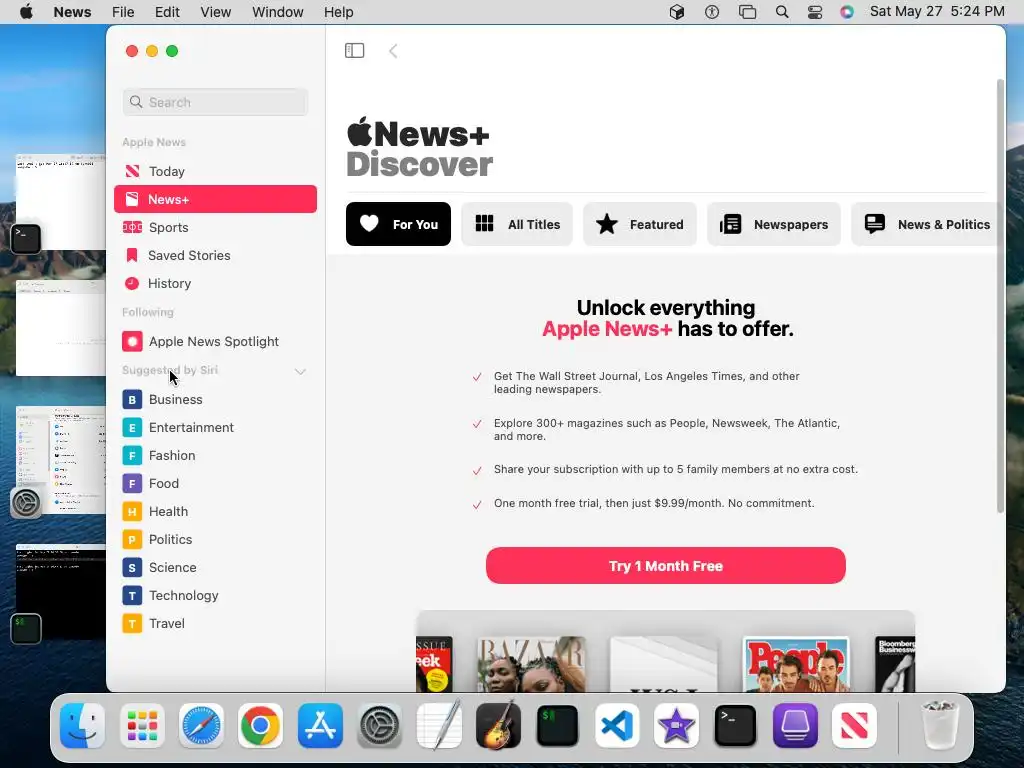Open the Apple menu

[x=26, y=12]
